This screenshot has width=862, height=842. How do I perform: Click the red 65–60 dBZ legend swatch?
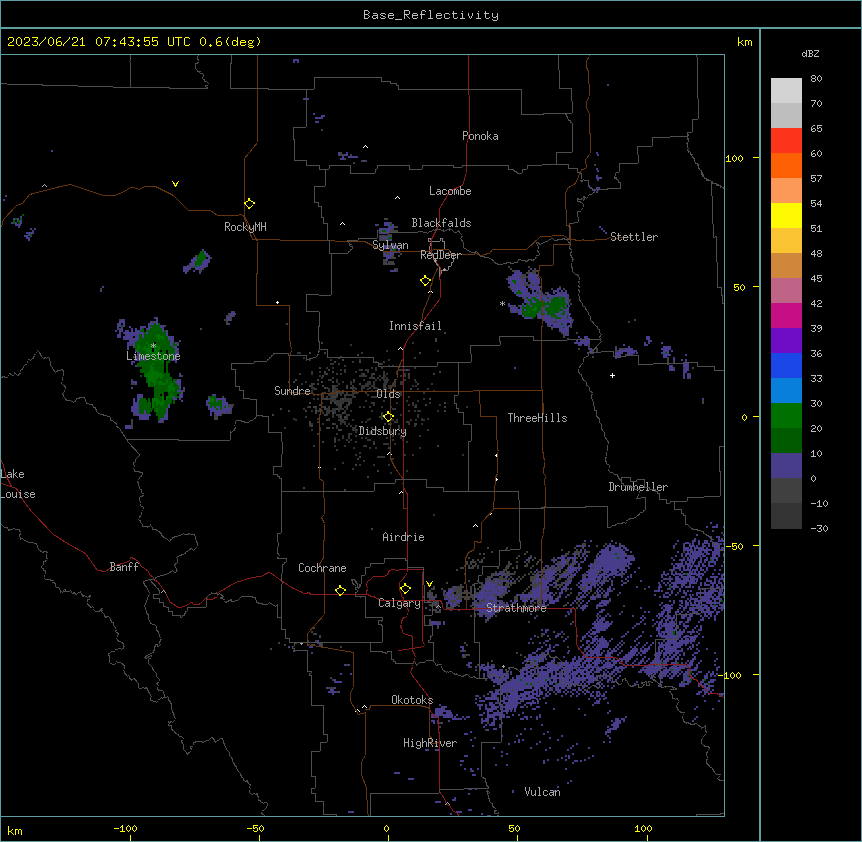(786, 140)
